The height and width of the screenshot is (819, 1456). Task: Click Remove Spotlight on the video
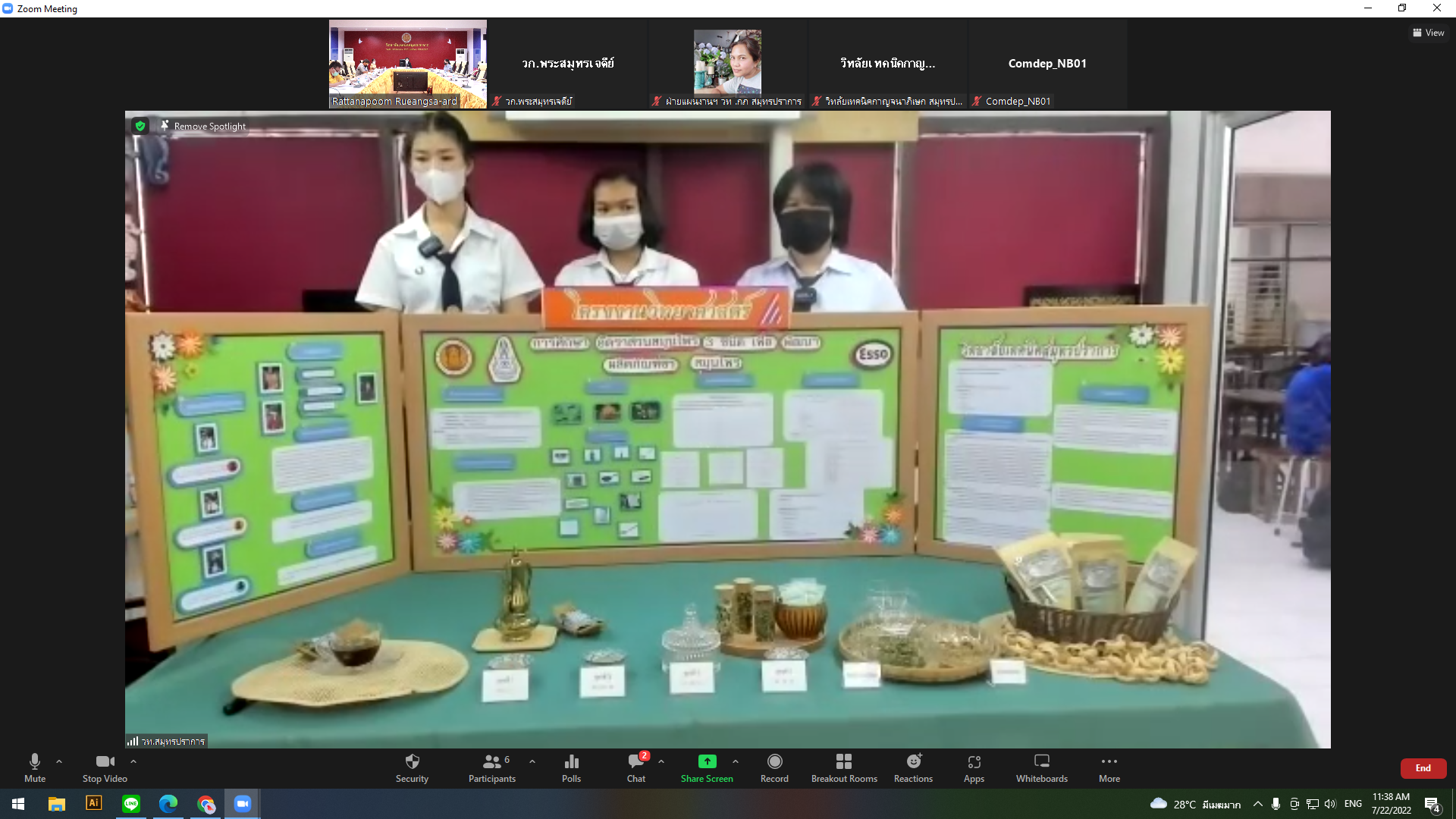[203, 126]
